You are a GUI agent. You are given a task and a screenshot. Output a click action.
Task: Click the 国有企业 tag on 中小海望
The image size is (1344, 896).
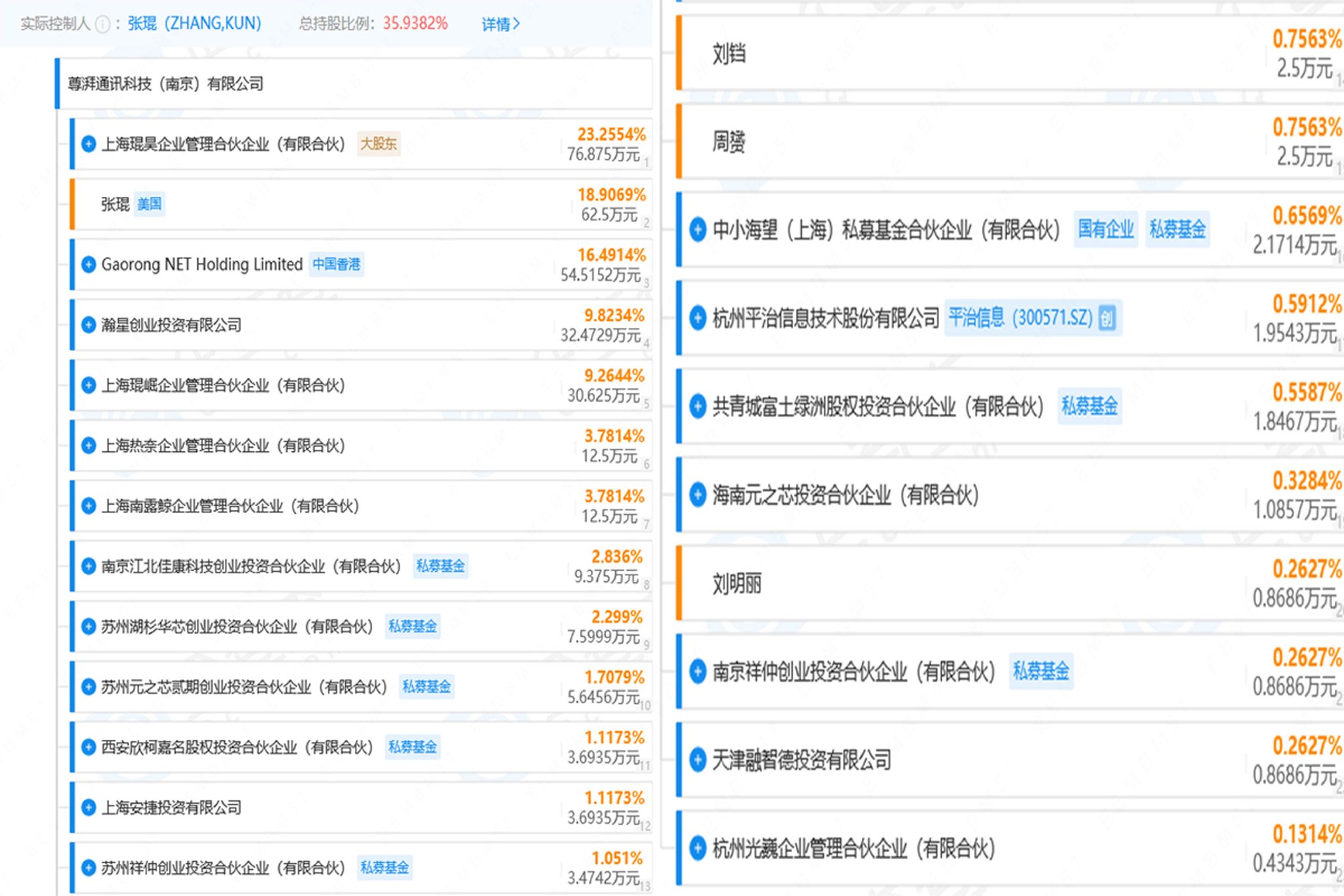[x=1106, y=230]
